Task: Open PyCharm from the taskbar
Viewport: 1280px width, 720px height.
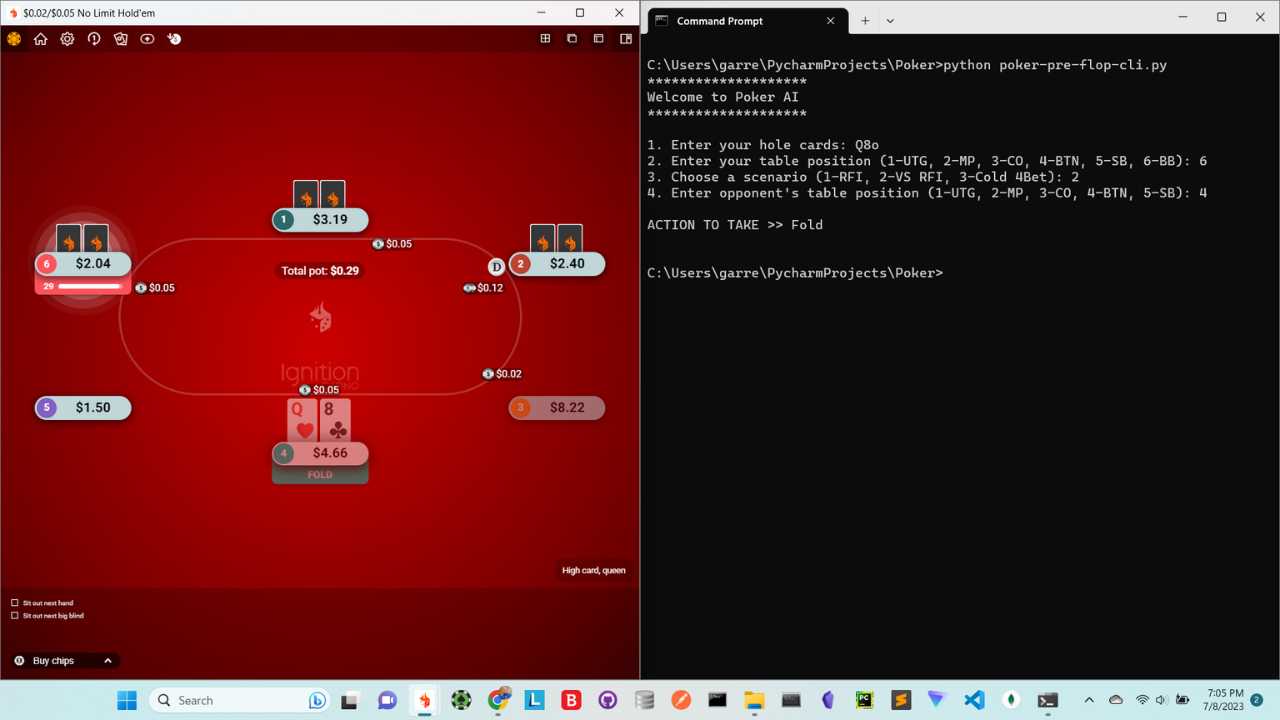Action: tap(864, 700)
